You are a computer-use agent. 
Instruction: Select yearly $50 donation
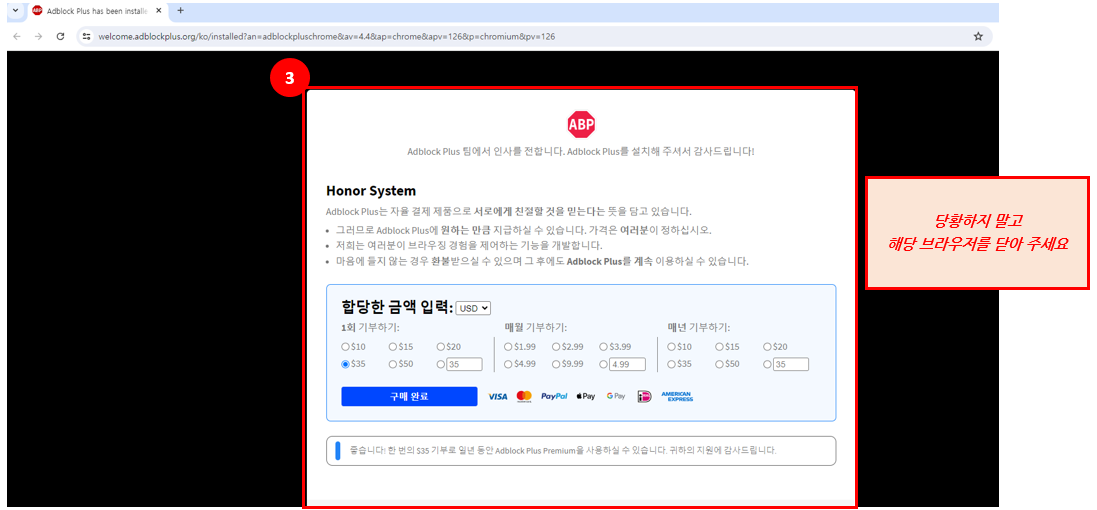point(719,364)
